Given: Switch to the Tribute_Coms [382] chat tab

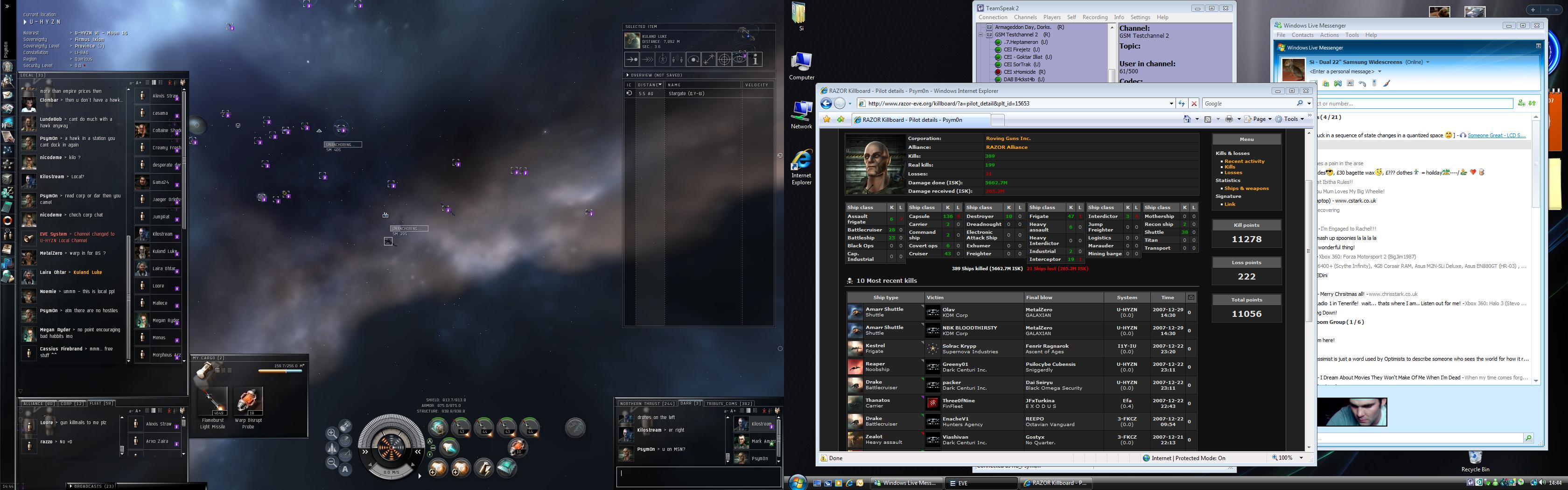Looking at the screenshot, I should [x=729, y=404].
